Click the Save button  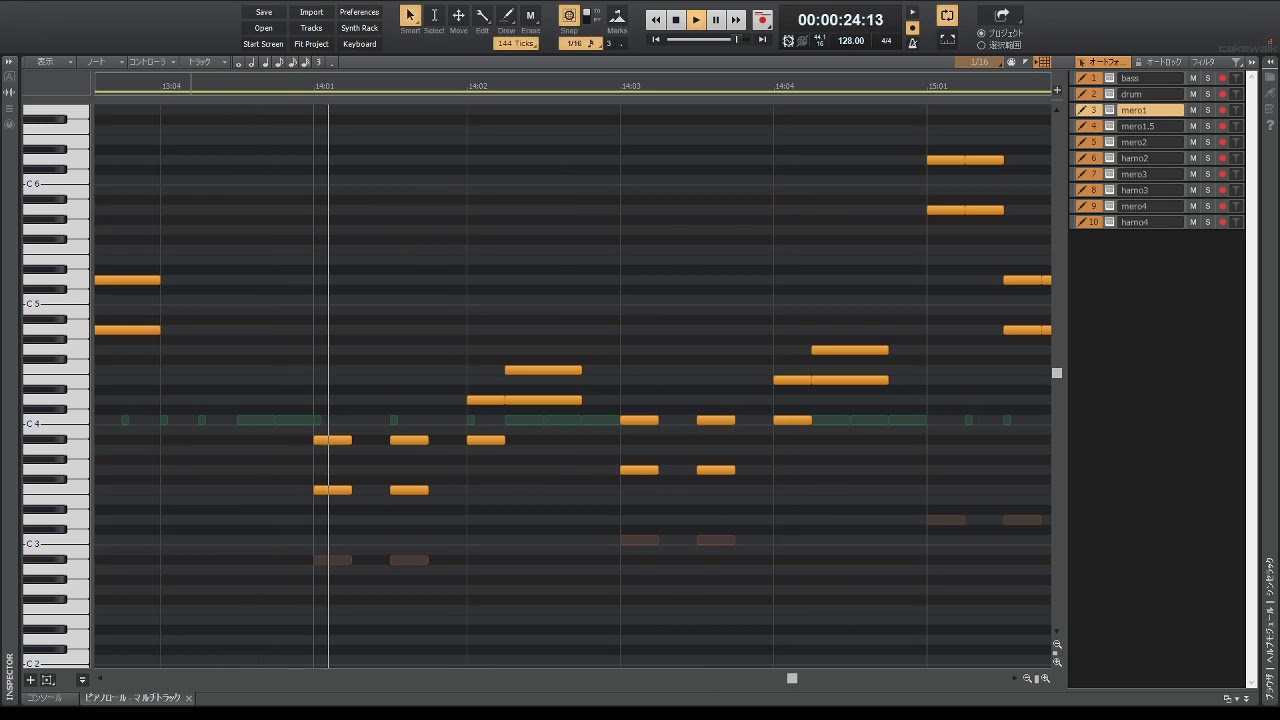point(263,12)
